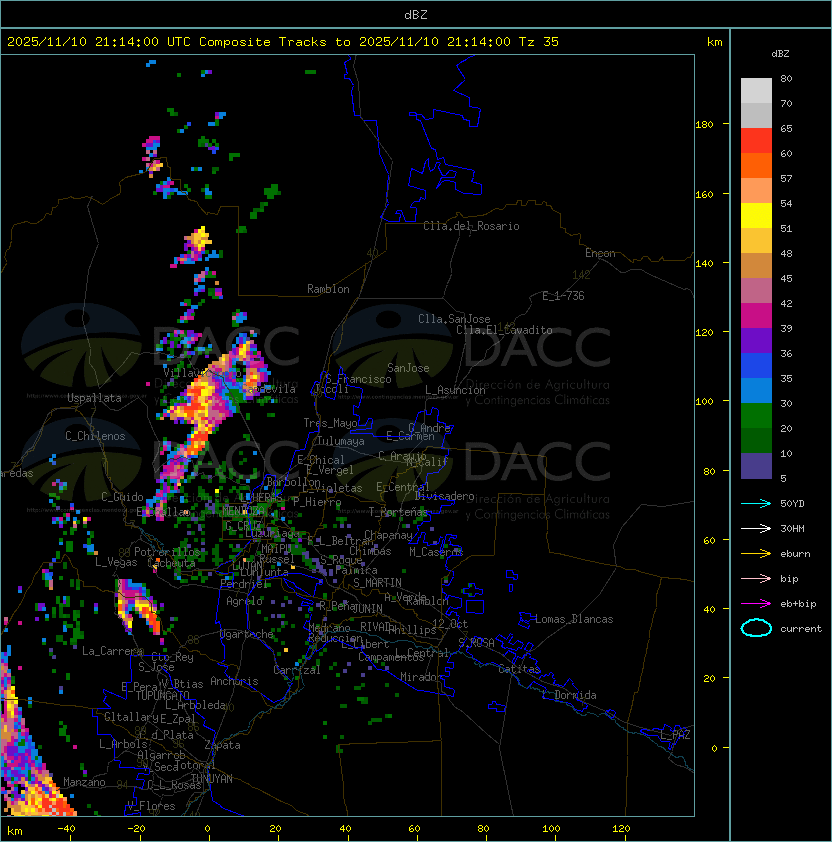
Task: Click the 'Mirador' place label
Action: click(422, 677)
